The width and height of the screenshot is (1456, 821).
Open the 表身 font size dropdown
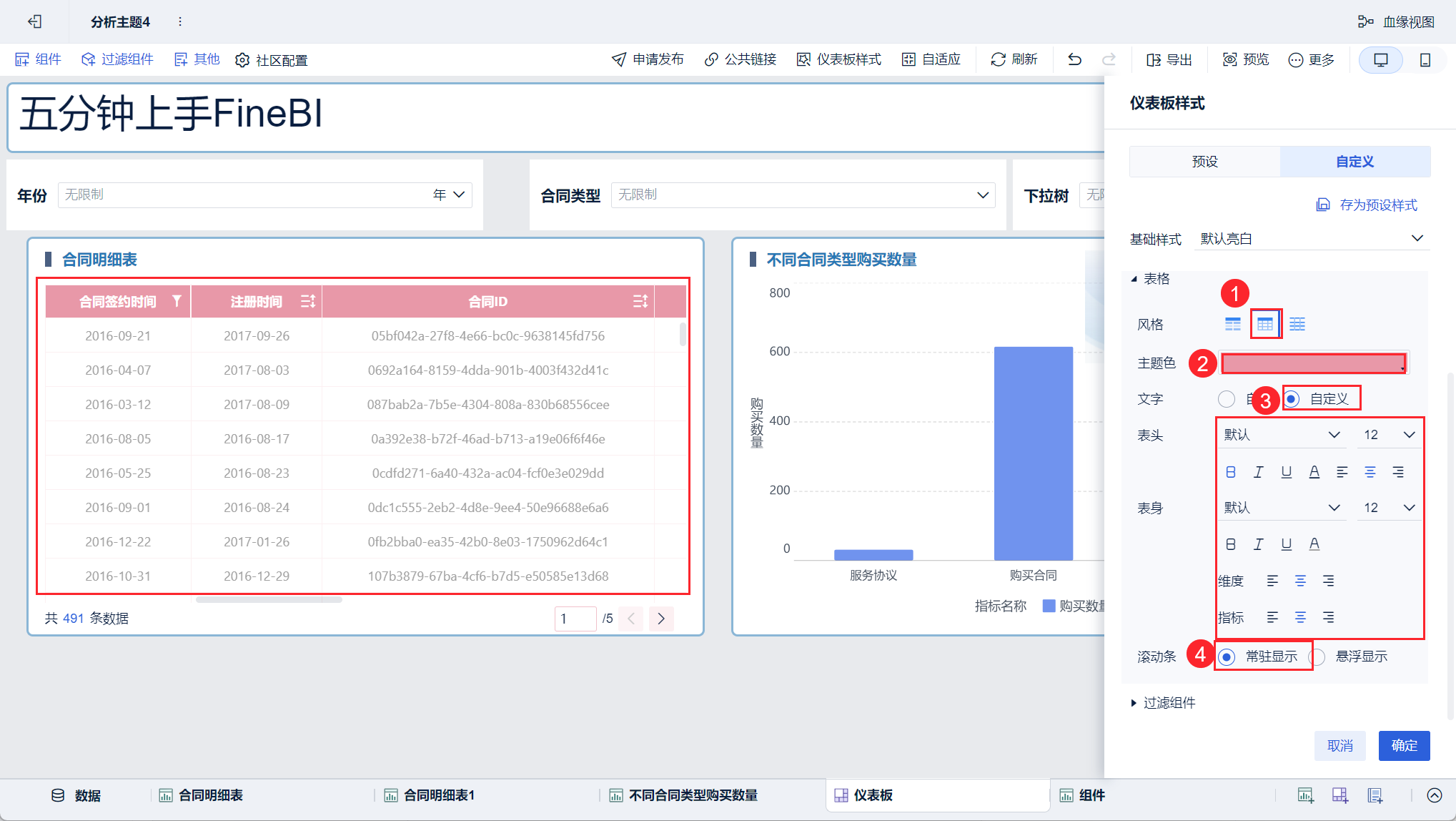pos(1389,508)
